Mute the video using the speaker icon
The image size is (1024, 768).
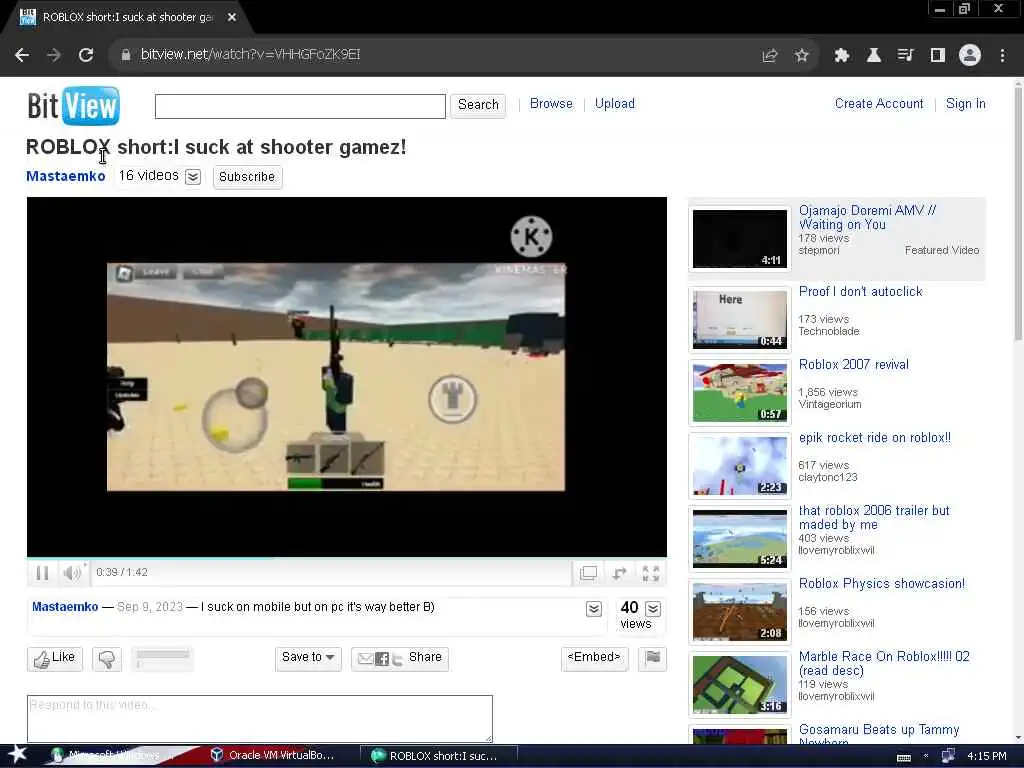pos(72,573)
